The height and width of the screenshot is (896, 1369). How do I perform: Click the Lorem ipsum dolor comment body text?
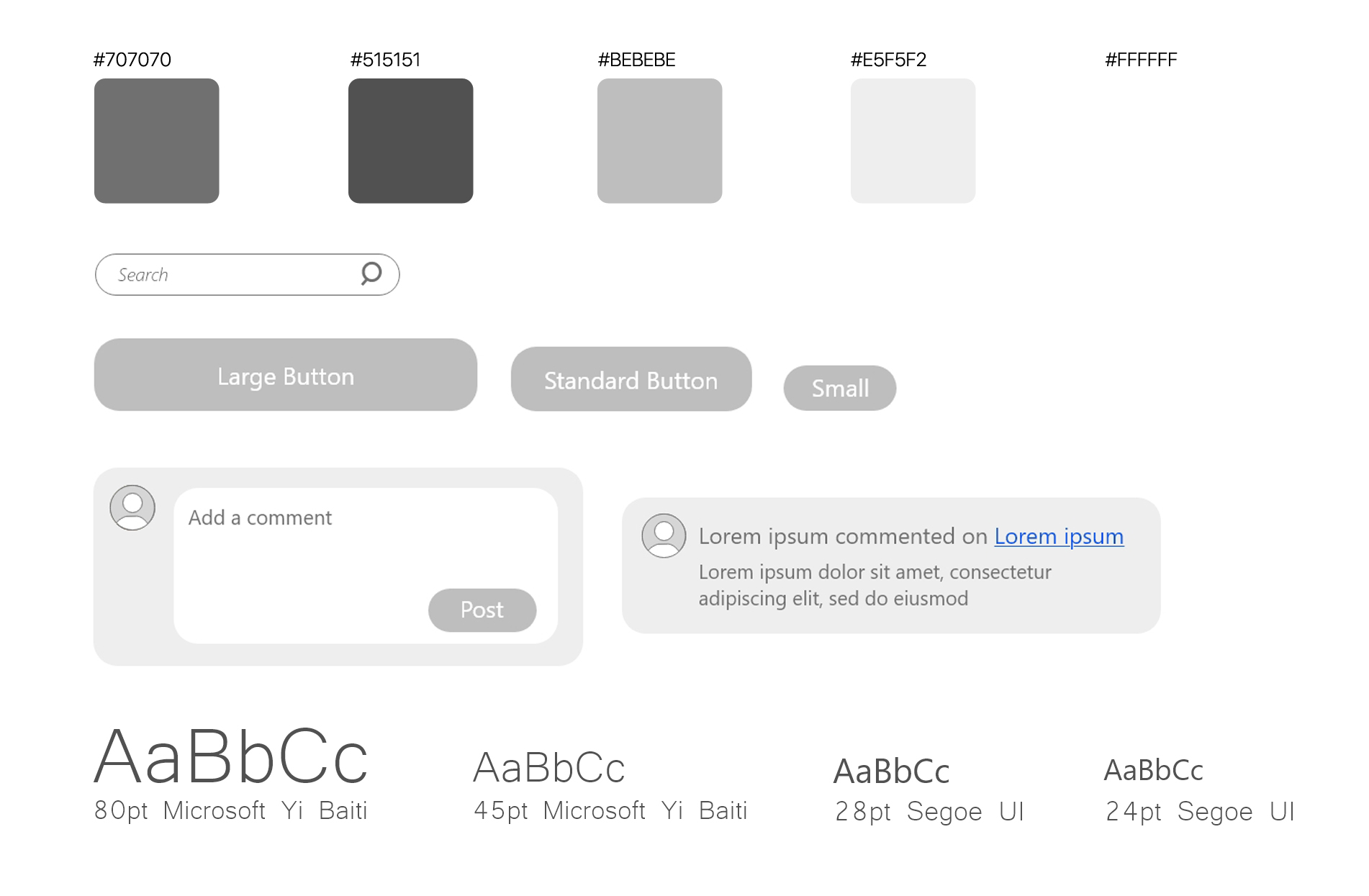[875, 585]
